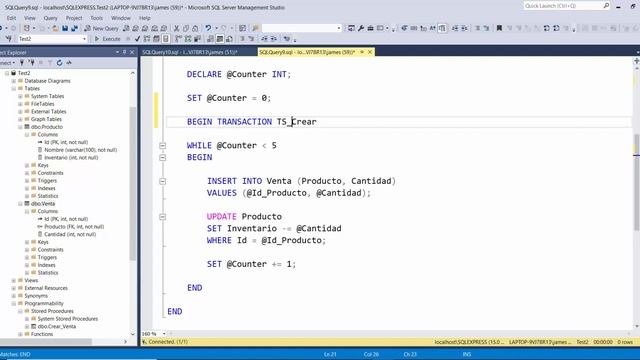
Task: Switch output to Results to File
Action: coord(229,39)
